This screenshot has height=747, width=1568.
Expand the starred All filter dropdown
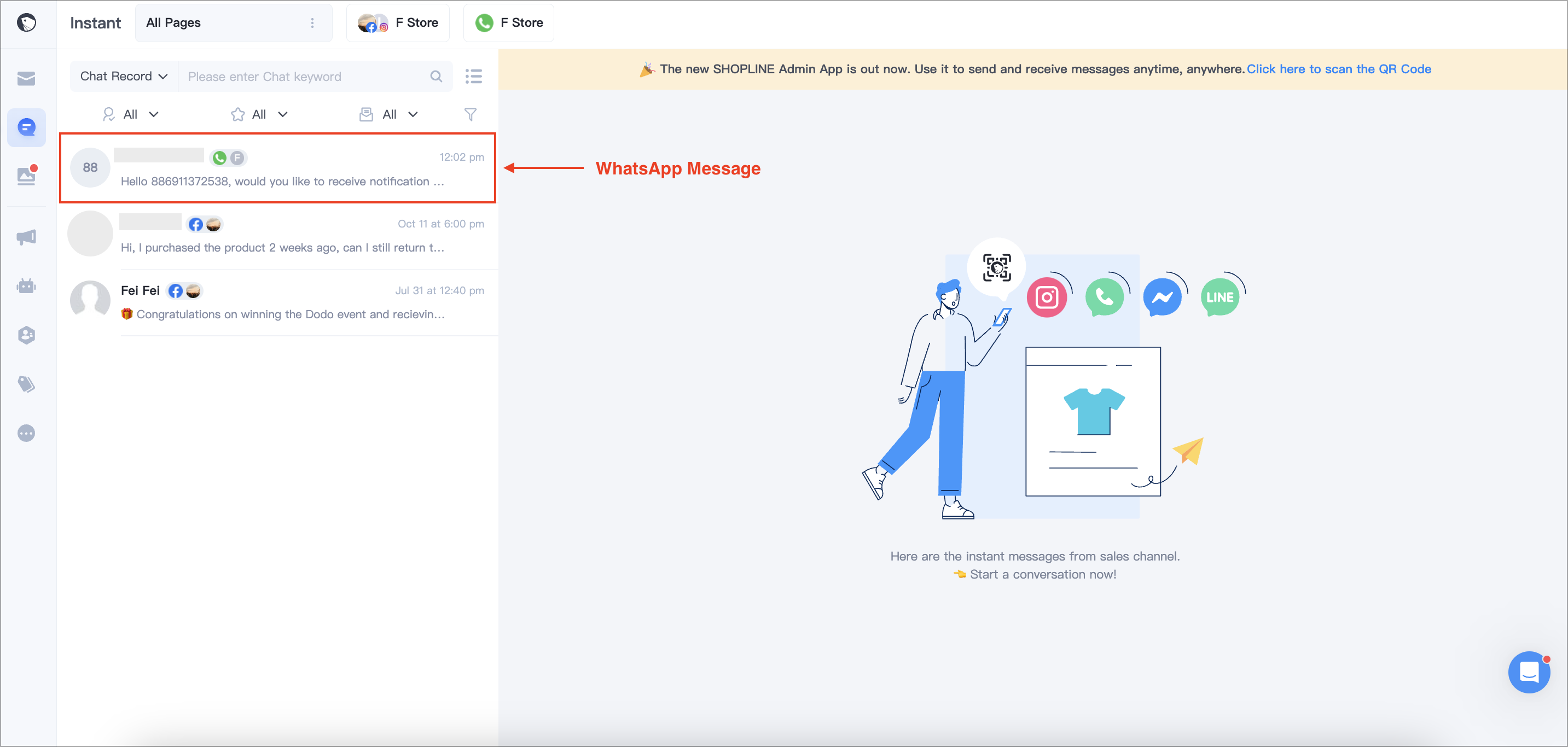[x=259, y=114]
